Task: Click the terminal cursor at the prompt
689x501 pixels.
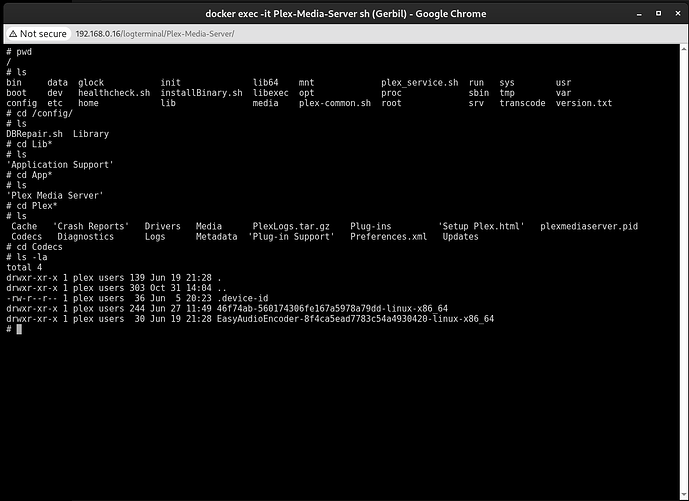Action: (x=19, y=329)
